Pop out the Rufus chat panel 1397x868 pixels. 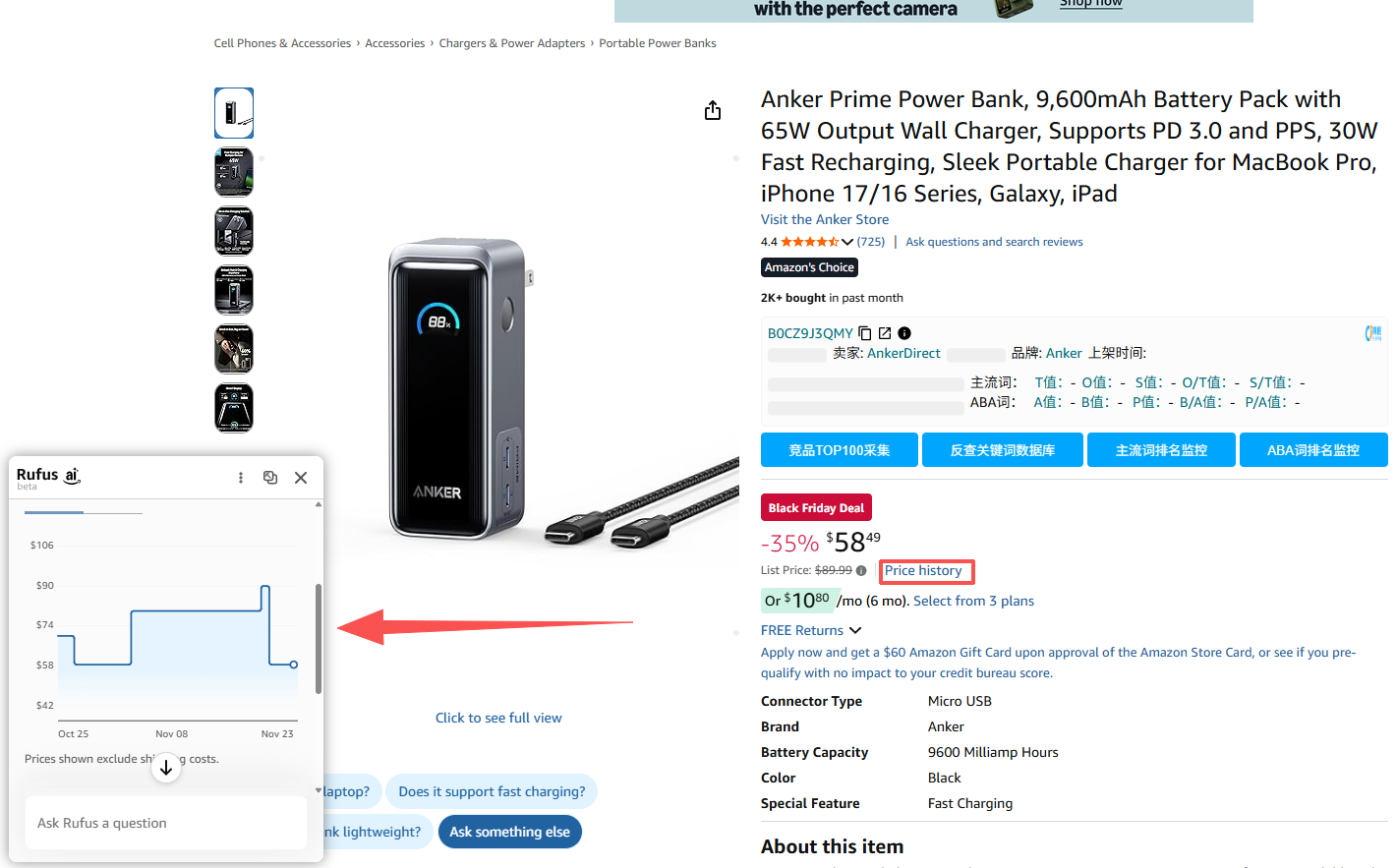click(270, 478)
